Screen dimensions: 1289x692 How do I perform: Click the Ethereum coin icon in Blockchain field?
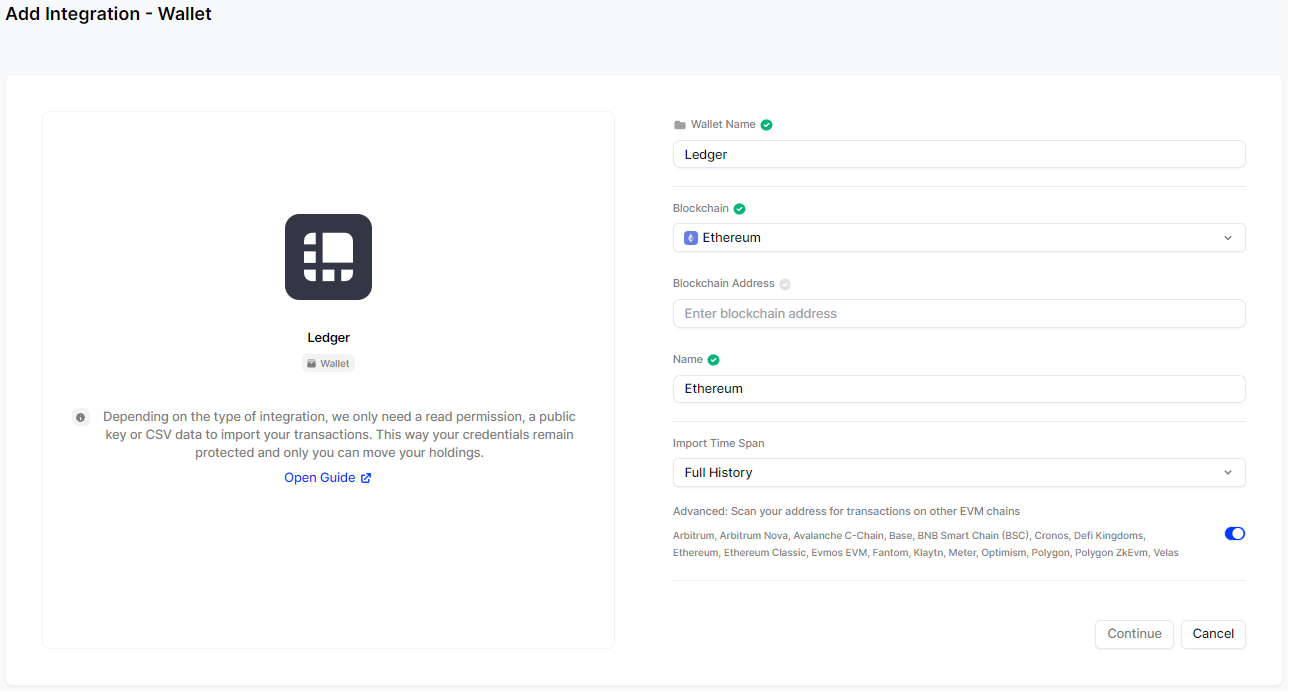(691, 238)
